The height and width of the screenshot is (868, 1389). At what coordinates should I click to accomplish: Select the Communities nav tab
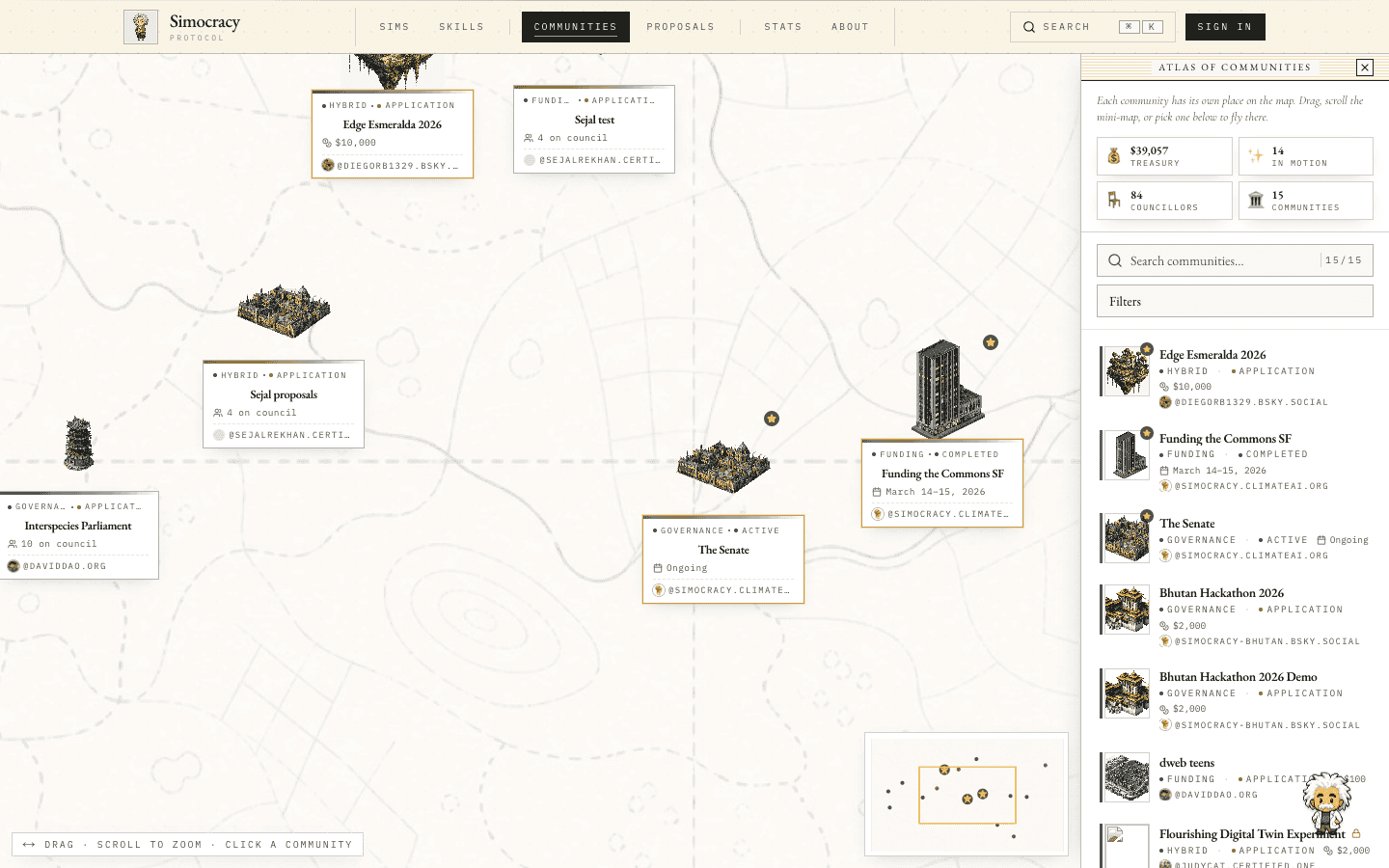click(576, 27)
